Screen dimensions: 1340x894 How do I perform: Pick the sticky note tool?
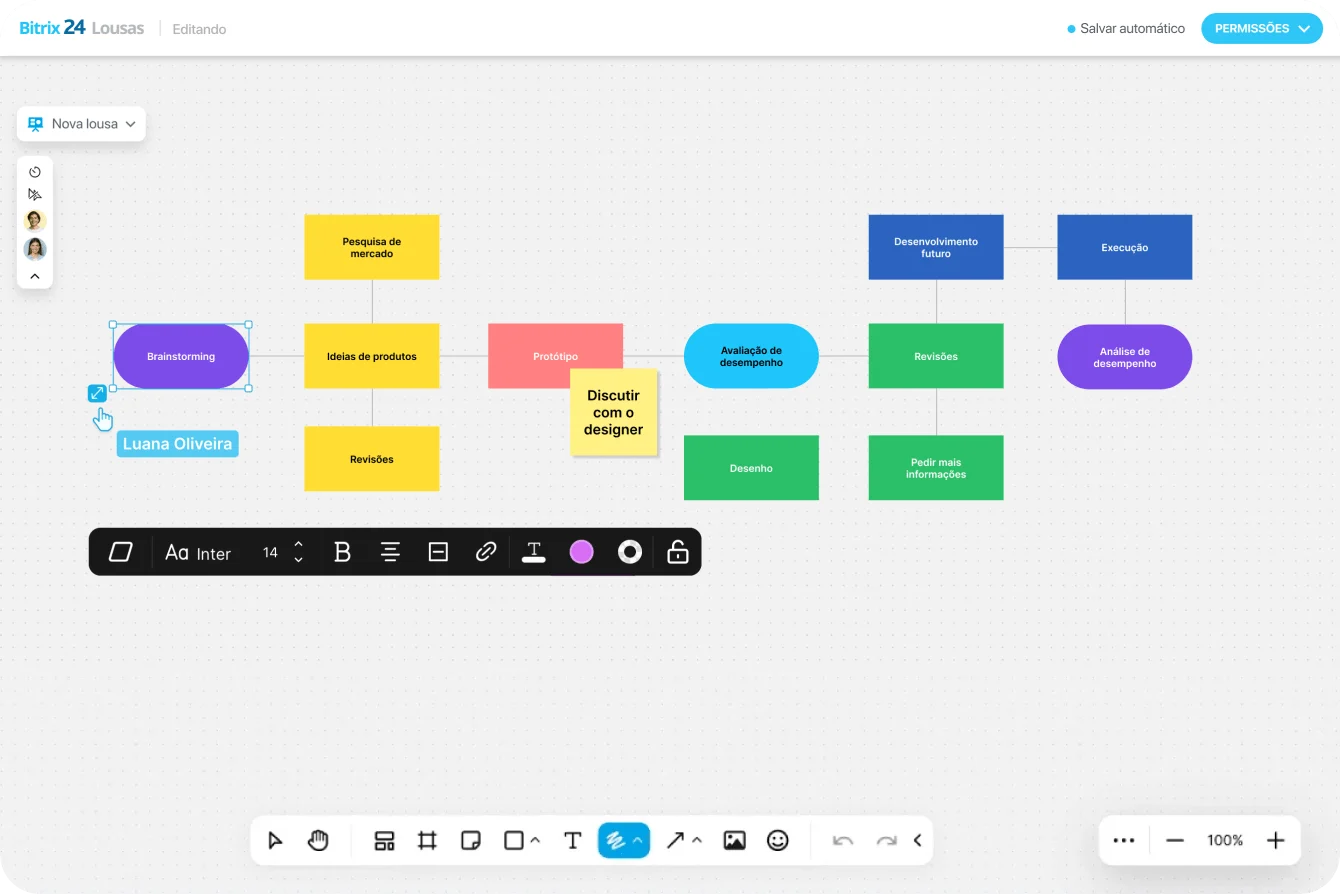point(471,840)
